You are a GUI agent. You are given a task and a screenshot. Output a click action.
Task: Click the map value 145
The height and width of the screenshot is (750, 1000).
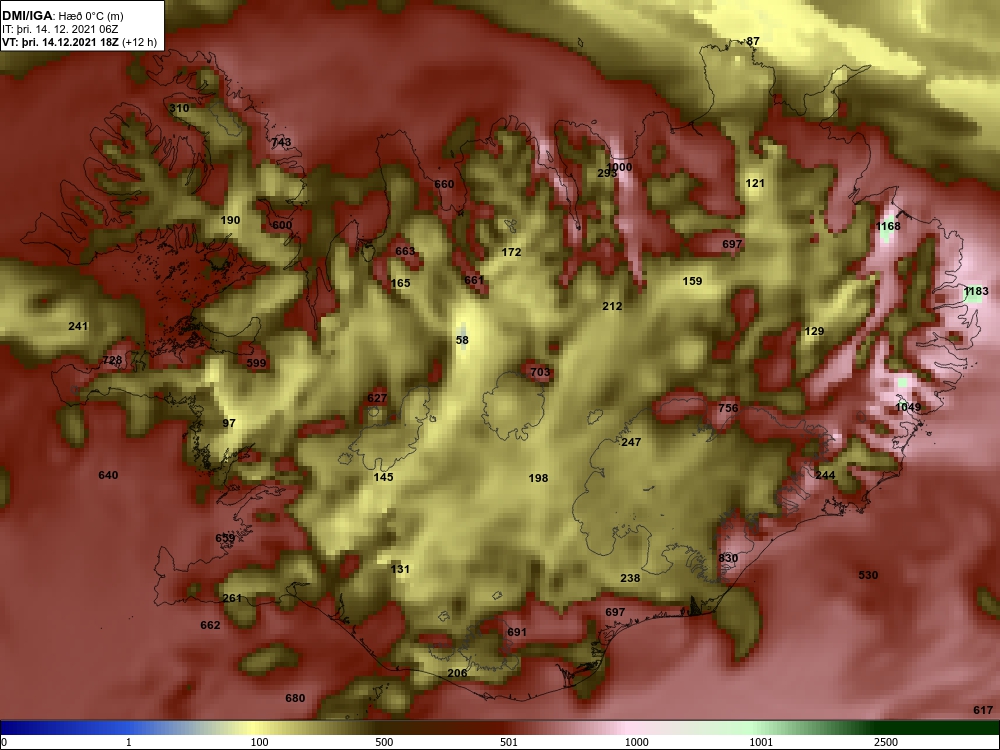coord(383,477)
